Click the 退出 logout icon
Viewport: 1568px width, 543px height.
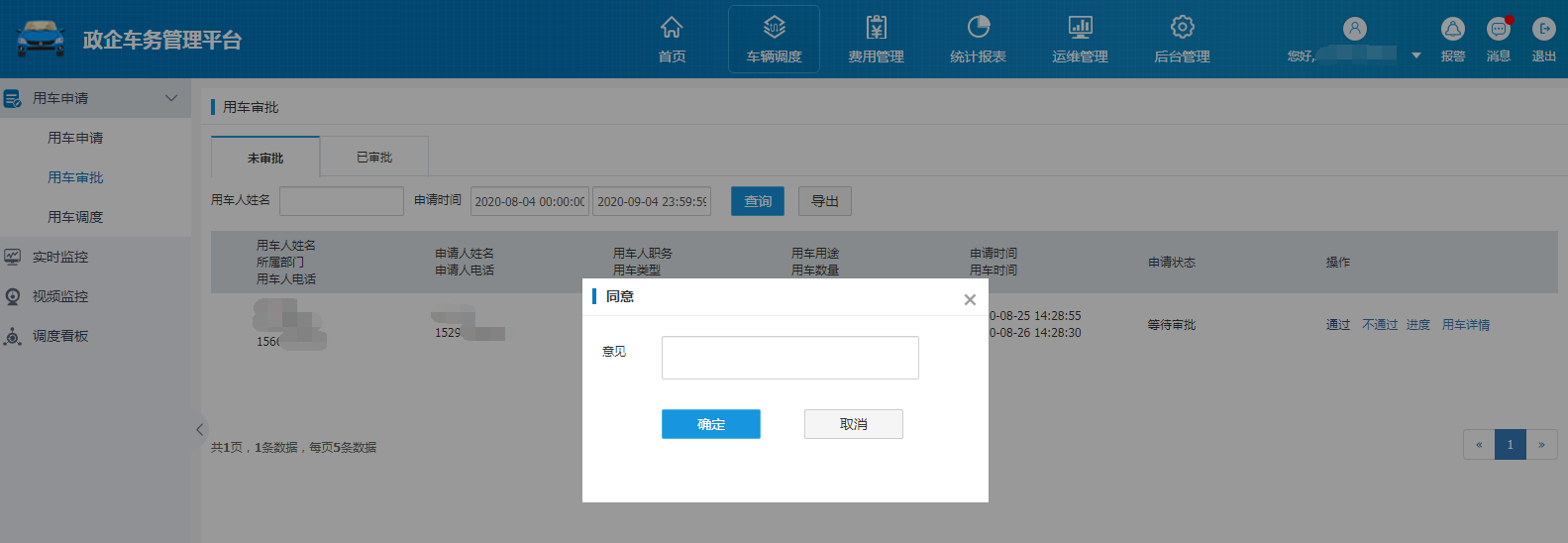pyautogui.click(x=1543, y=30)
